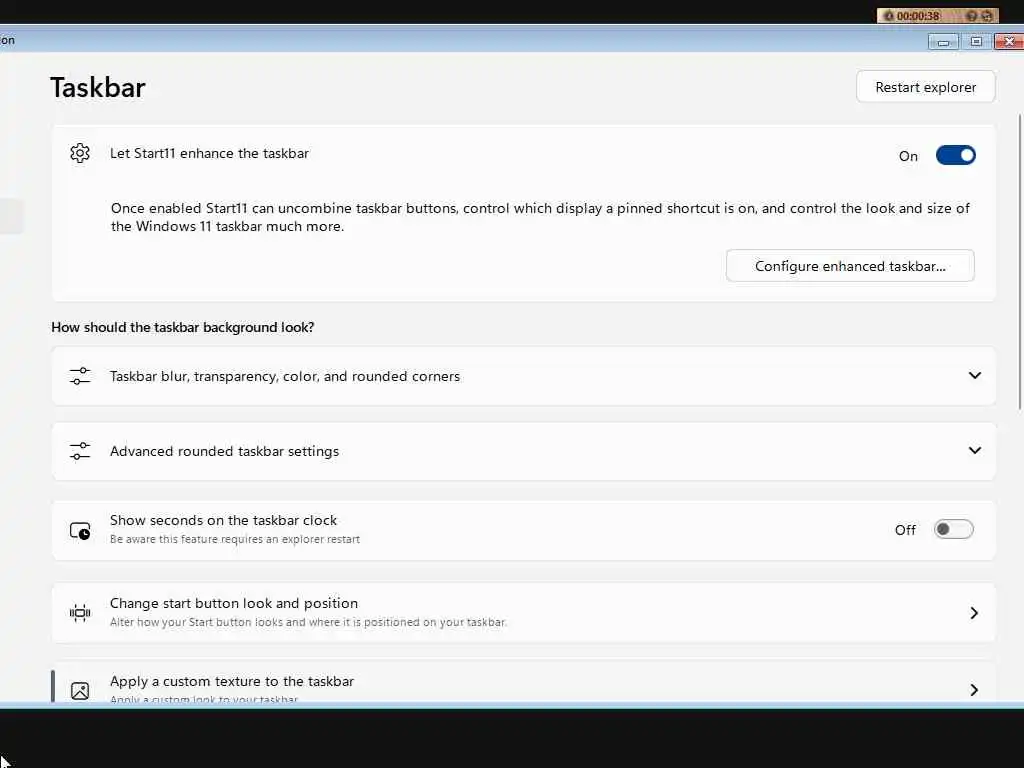Click 'Advanced rounded taskbar settings' label
The width and height of the screenshot is (1024, 768).
tap(224, 451)
